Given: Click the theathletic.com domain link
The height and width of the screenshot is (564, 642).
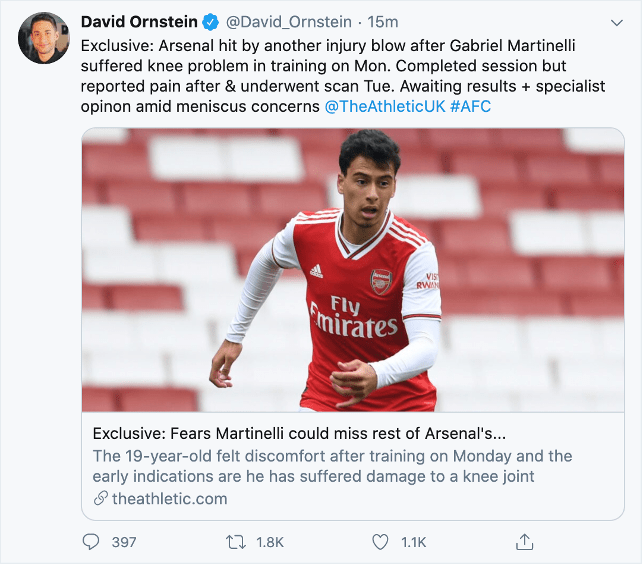Looking at the screenshot, I should point(169,498).
